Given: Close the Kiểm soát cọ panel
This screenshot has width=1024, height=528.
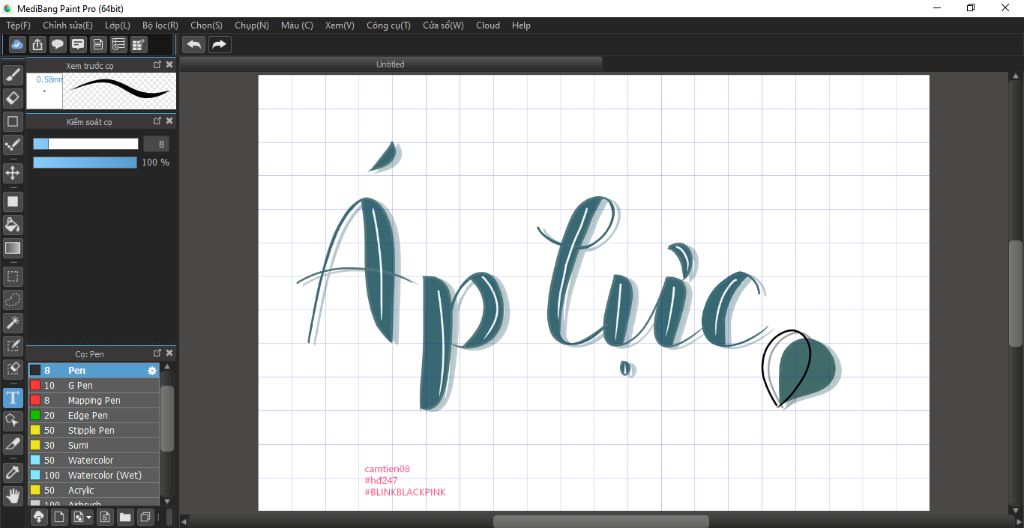Looking at the screenshot, I should pos(170,121).
